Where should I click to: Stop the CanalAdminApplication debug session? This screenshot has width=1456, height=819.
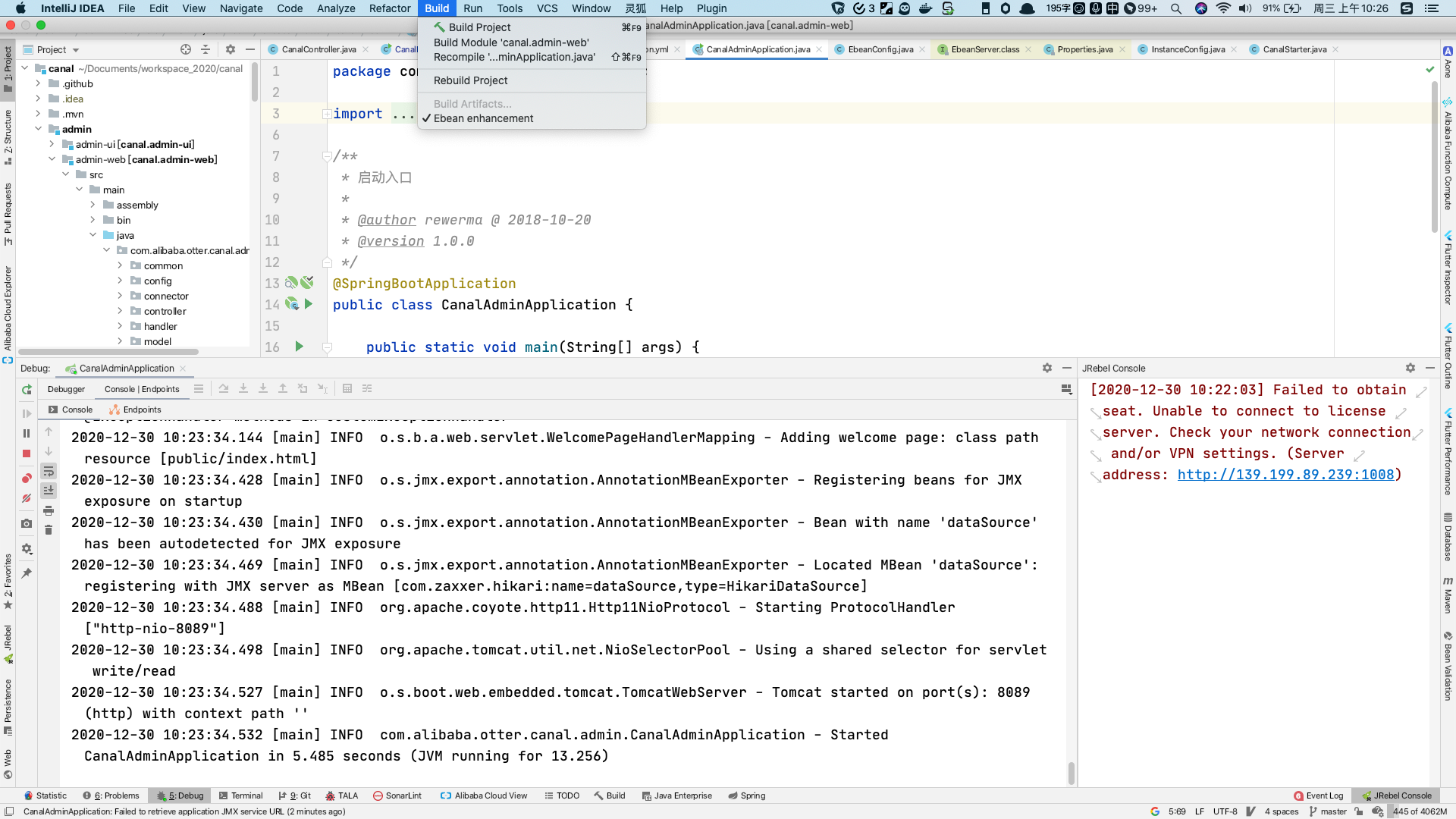tap(27, 453)
